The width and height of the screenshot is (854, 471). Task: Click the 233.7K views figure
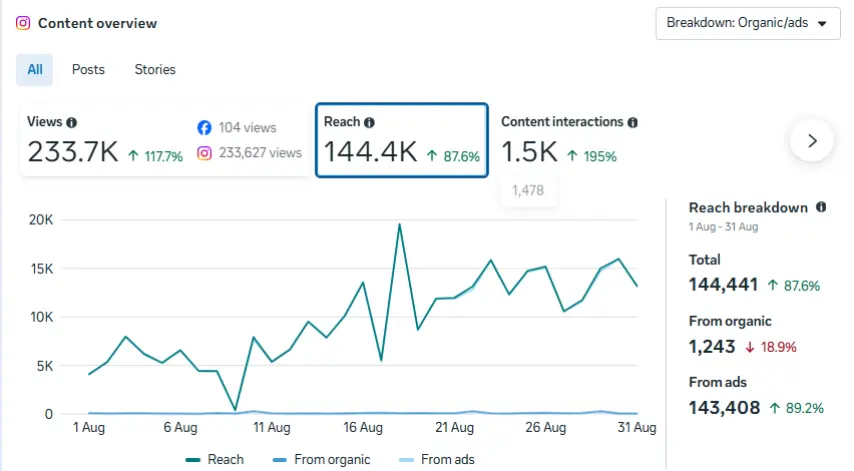pyautogui.click(x=73, y=152)
